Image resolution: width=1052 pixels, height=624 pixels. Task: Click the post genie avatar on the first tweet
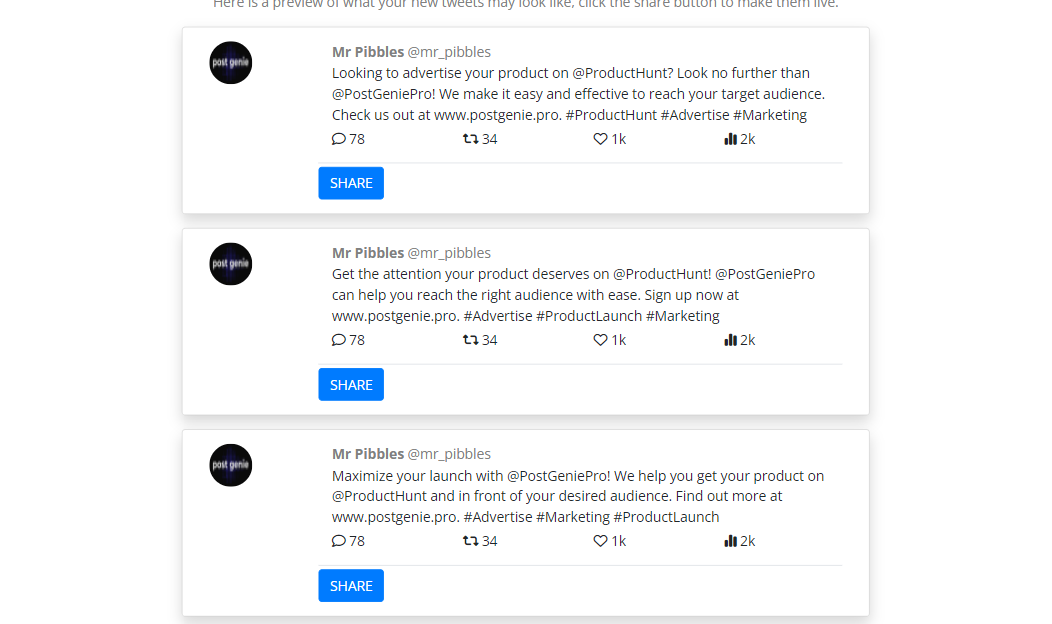231,63
